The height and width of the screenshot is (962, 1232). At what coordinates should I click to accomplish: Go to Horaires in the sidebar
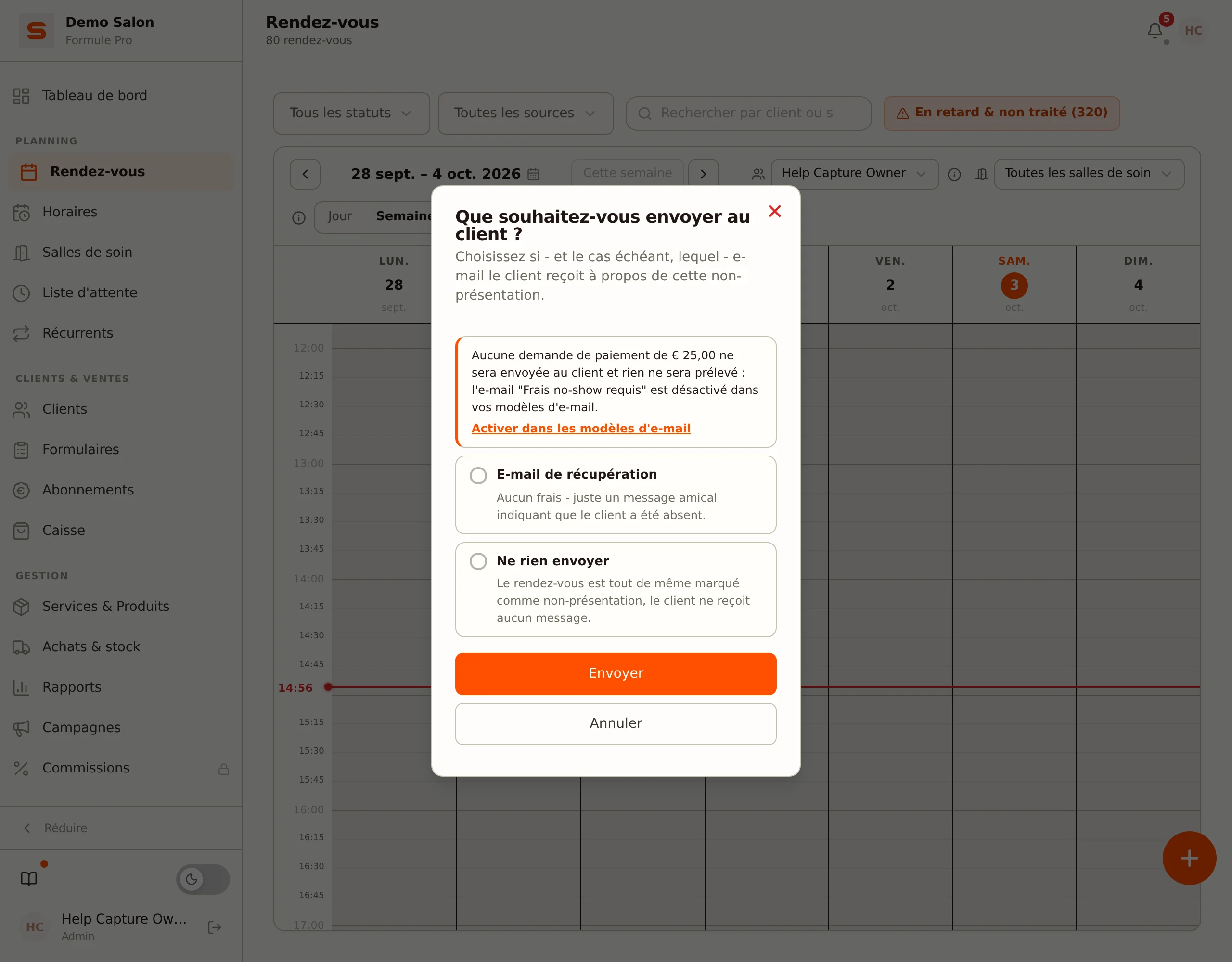tap(121, 212)
